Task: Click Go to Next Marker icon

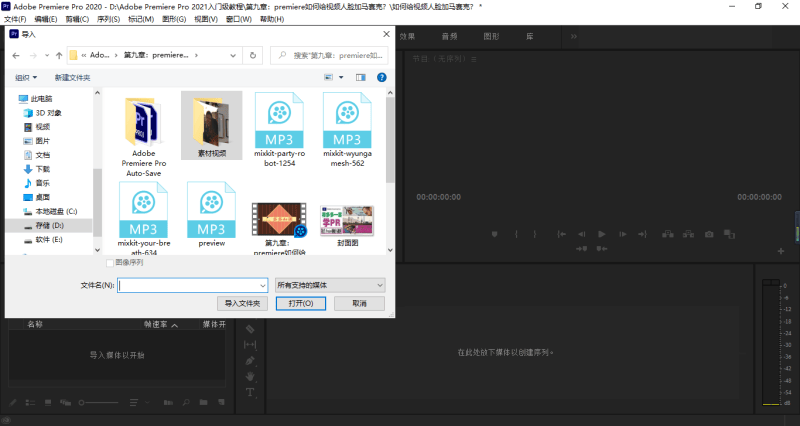Action: [x=581, y=248]
